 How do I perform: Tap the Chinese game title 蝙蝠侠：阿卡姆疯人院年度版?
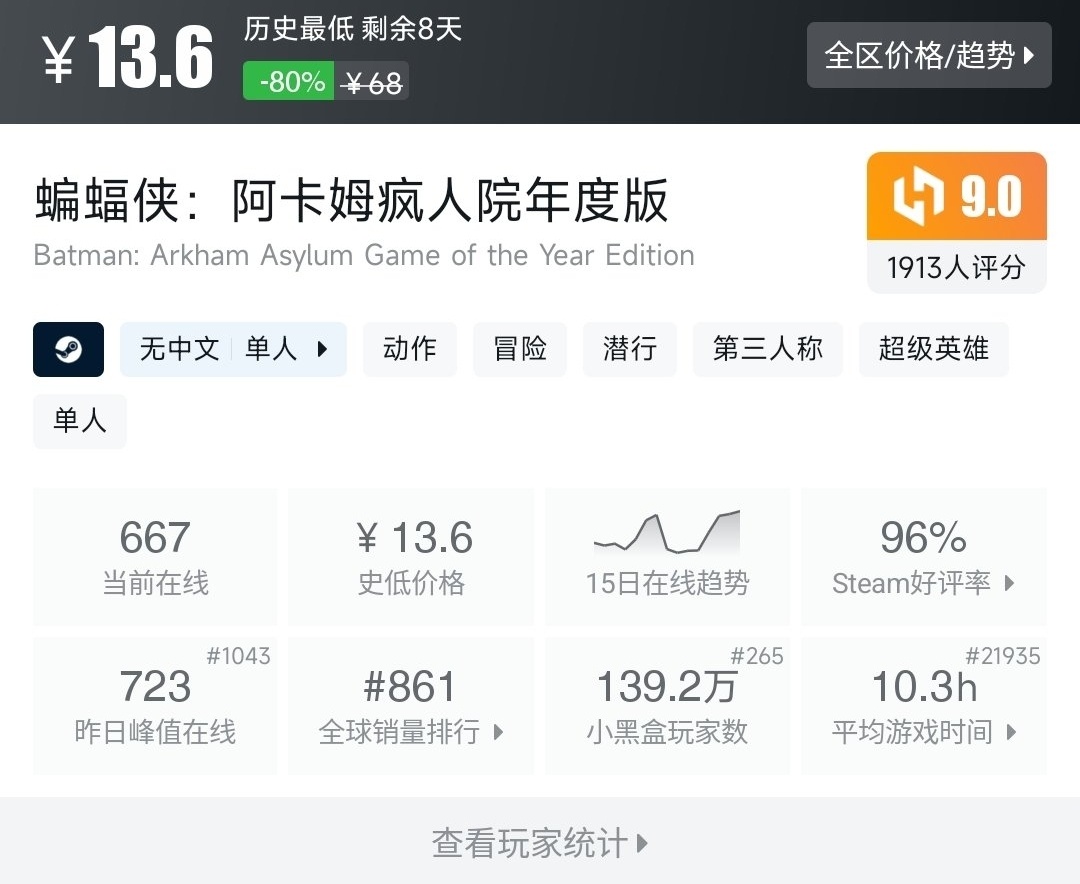click(x=351, y=201)
